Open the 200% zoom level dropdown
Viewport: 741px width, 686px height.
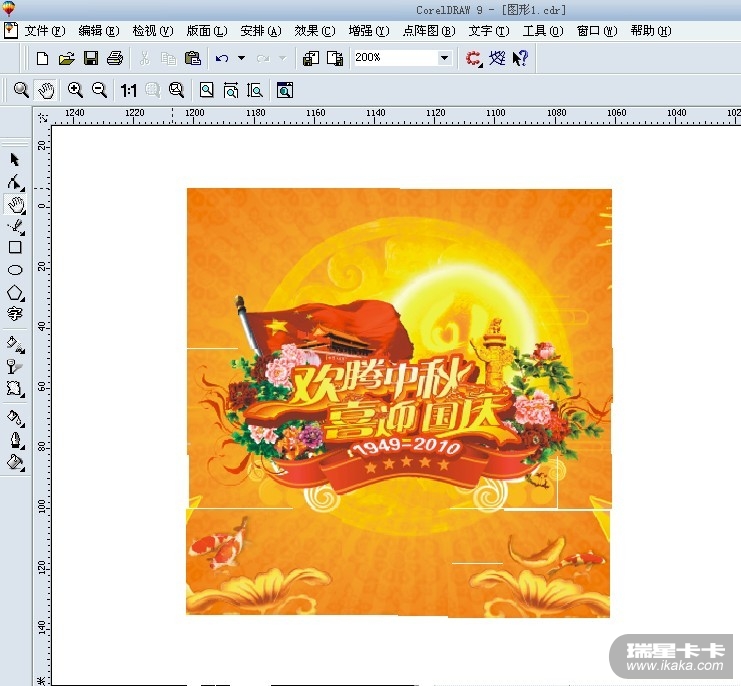pos(444,58)
